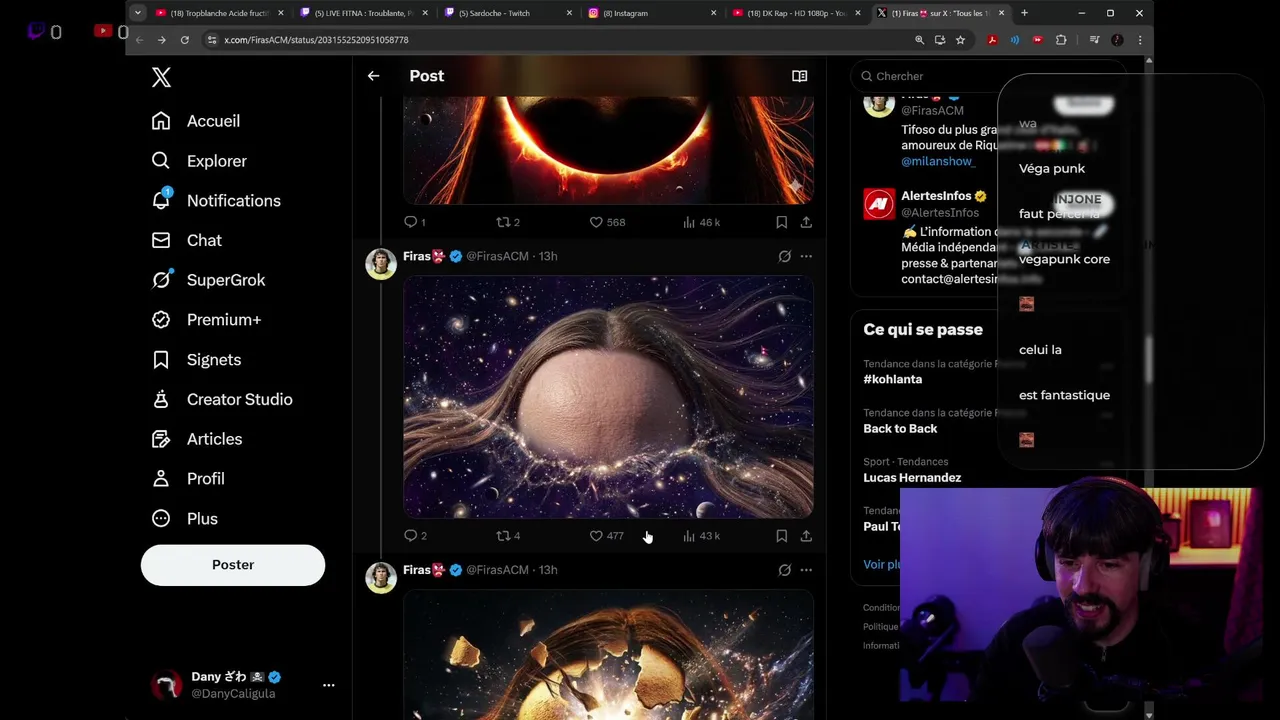The height and width of the screenshot is (720, 1280).
Task: Open the exploding egg image
Action: pyautogui.click(x=608, y=655)
